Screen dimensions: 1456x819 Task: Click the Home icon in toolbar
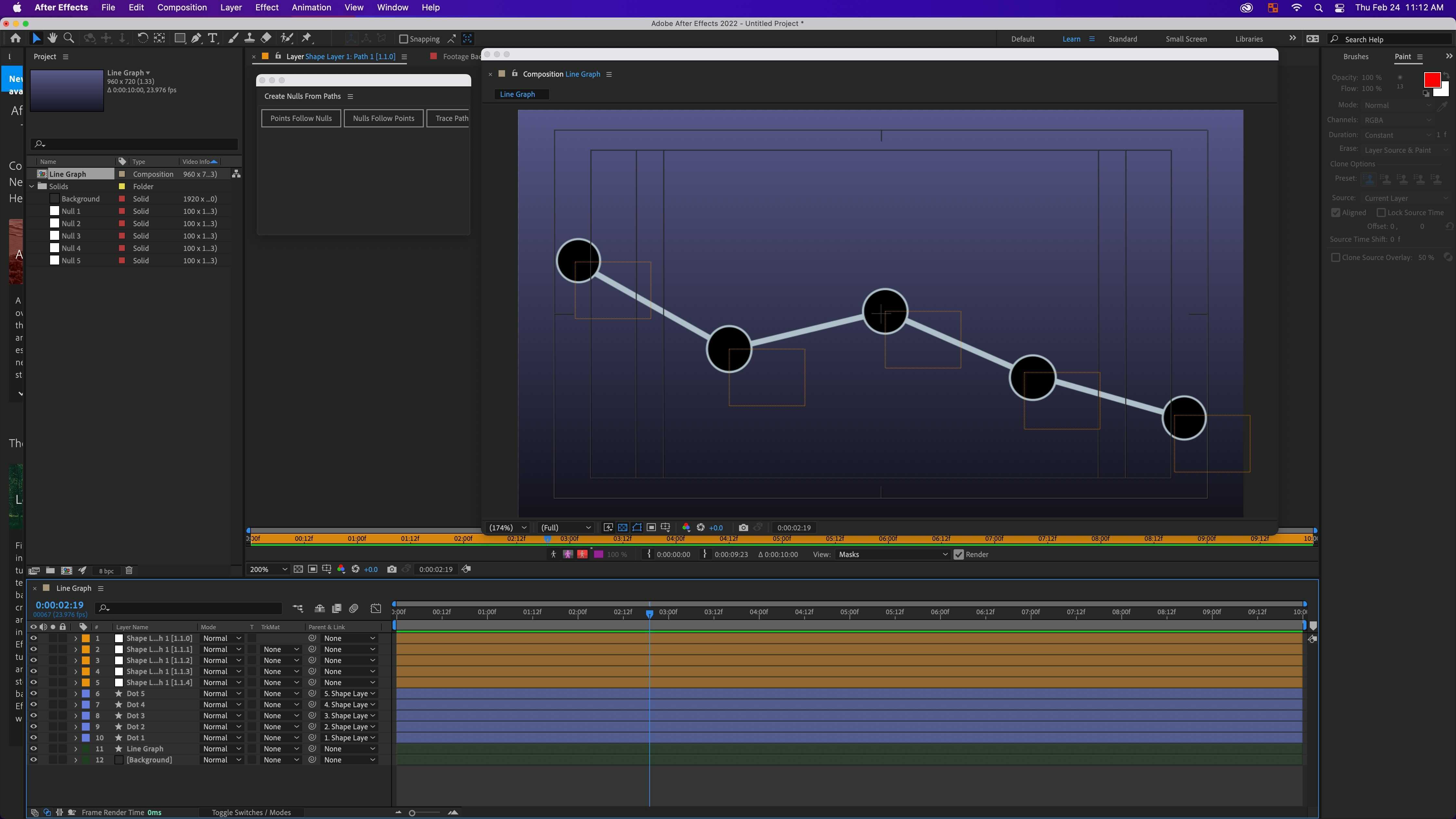15,38
